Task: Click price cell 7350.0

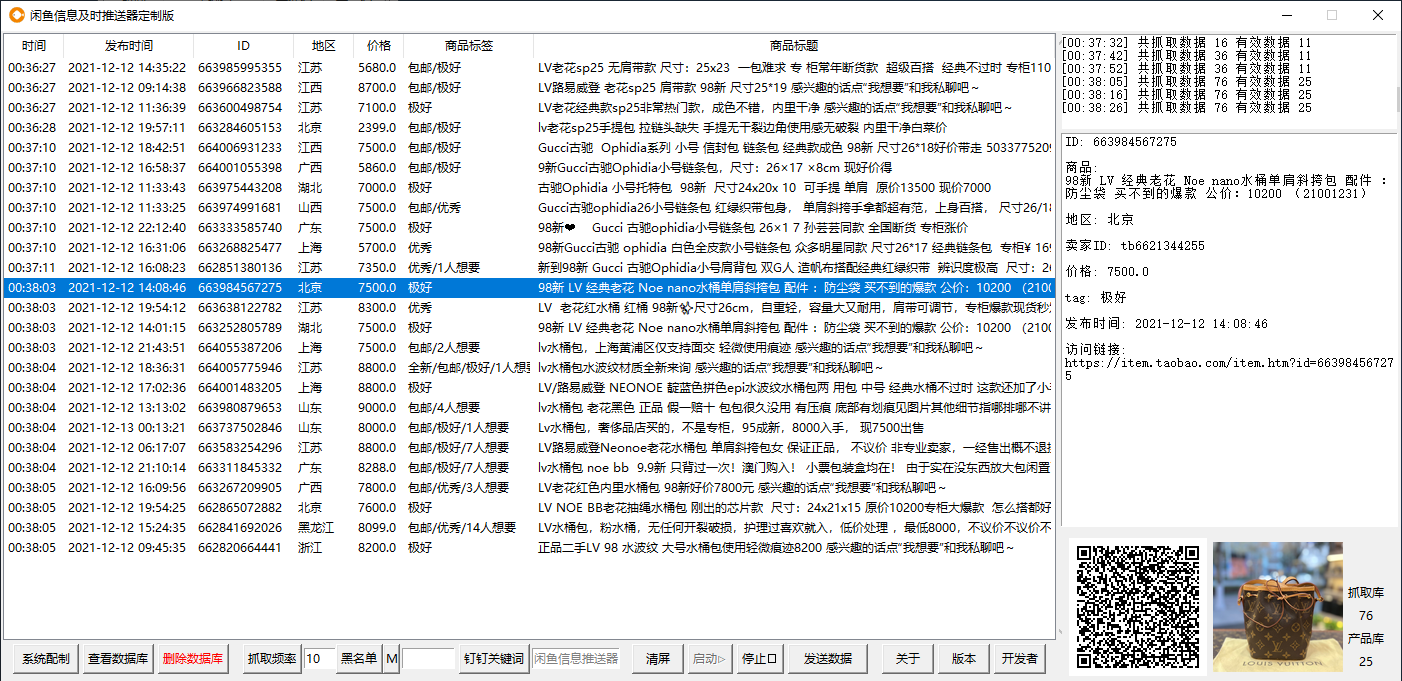Action: click(378, 268)
